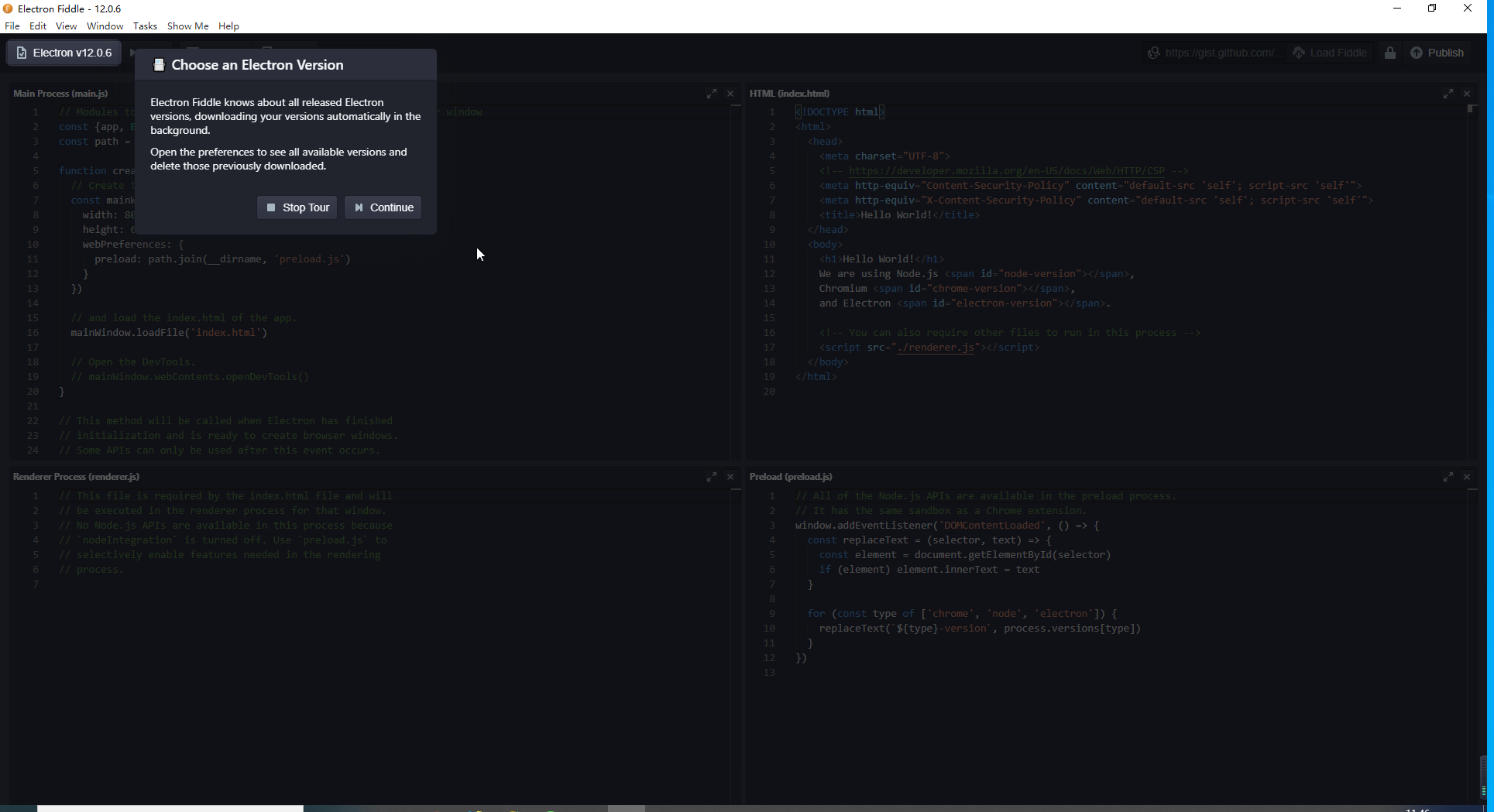
Task: Click Continue in the tour dialog
Action: (x=383, y=207)
